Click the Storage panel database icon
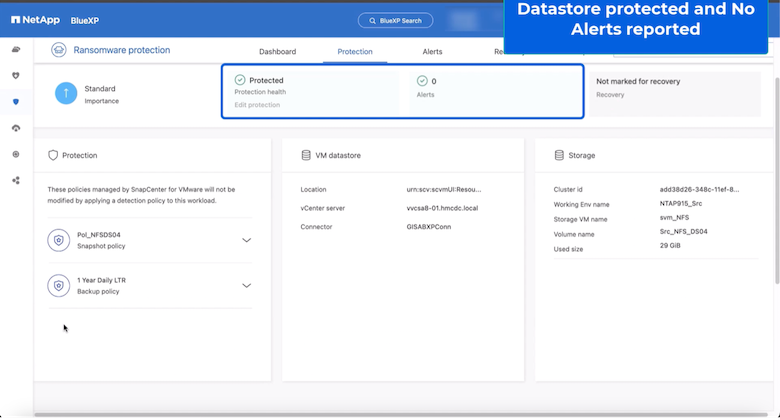The width and height of the screenshot is (780, 420). coord(559,156)
